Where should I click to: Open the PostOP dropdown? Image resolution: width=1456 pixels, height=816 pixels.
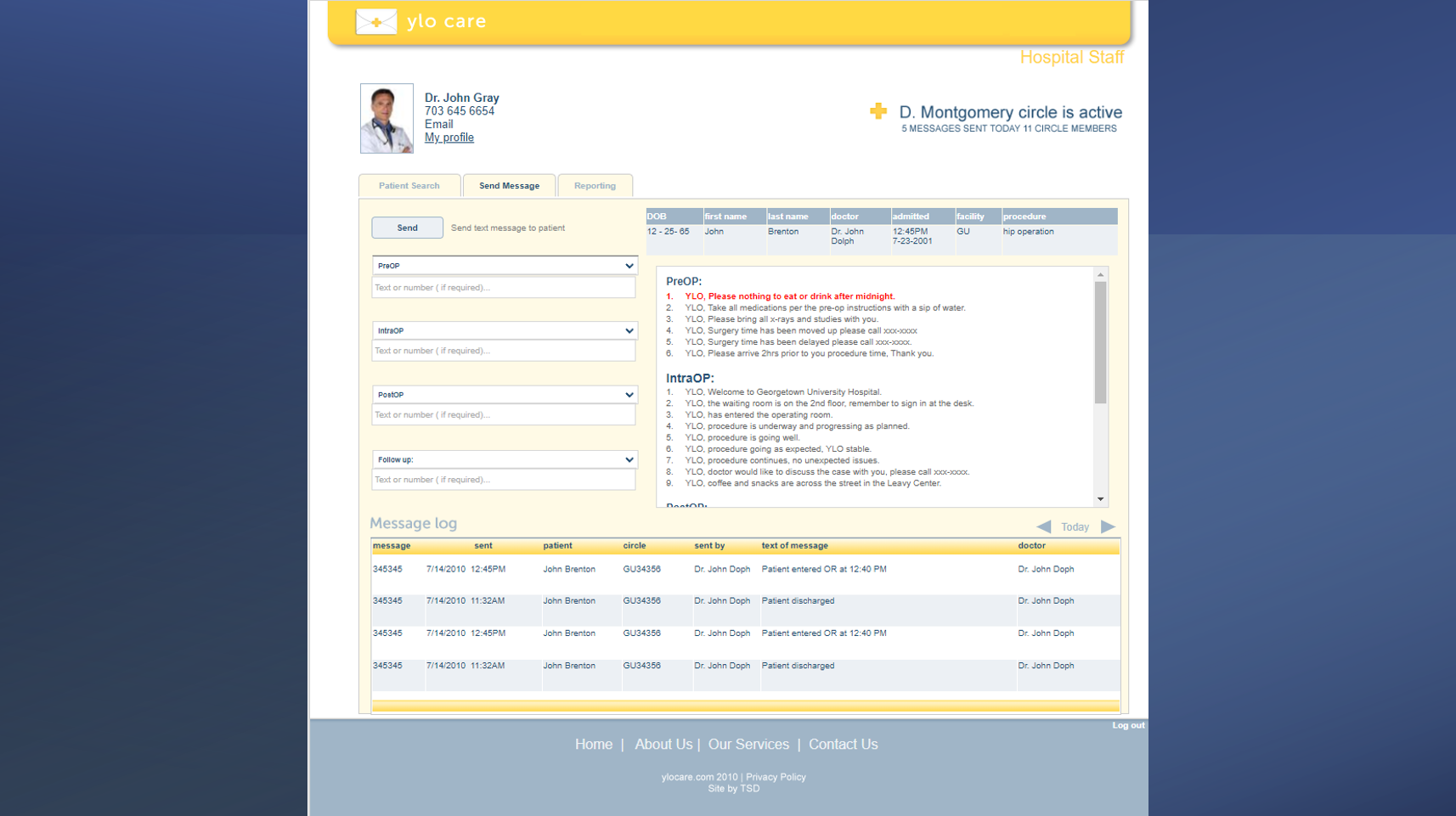(505, 395)
